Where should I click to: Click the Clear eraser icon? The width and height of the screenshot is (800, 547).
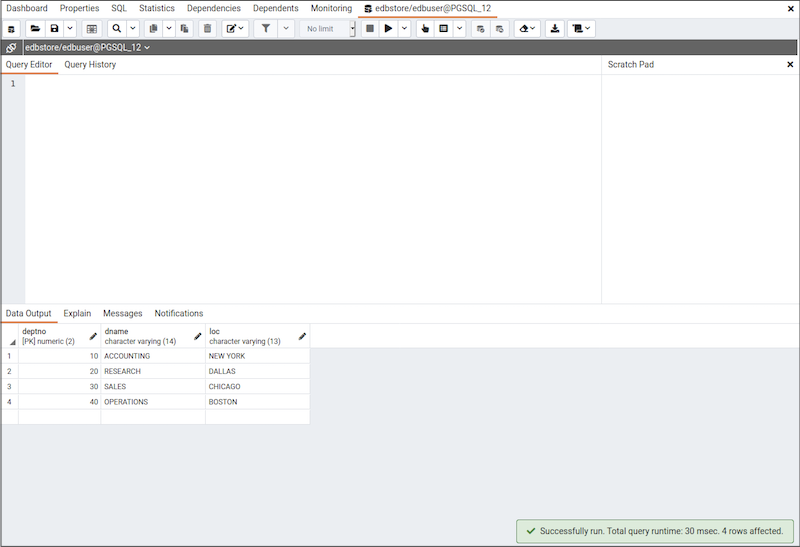pyautogui.click(x=527, y=29)
